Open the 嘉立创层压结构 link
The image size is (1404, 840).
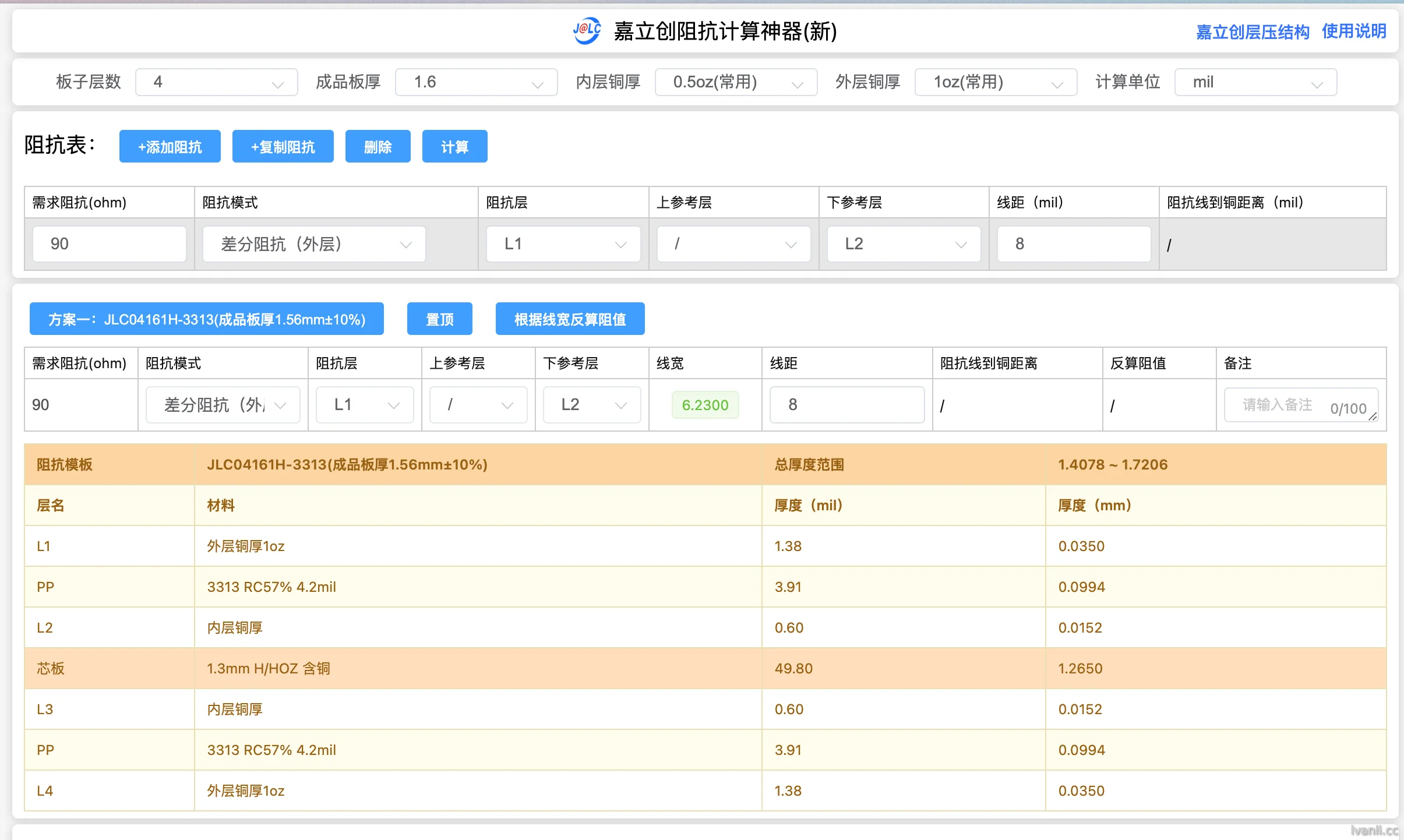[x=1253, y=31]
